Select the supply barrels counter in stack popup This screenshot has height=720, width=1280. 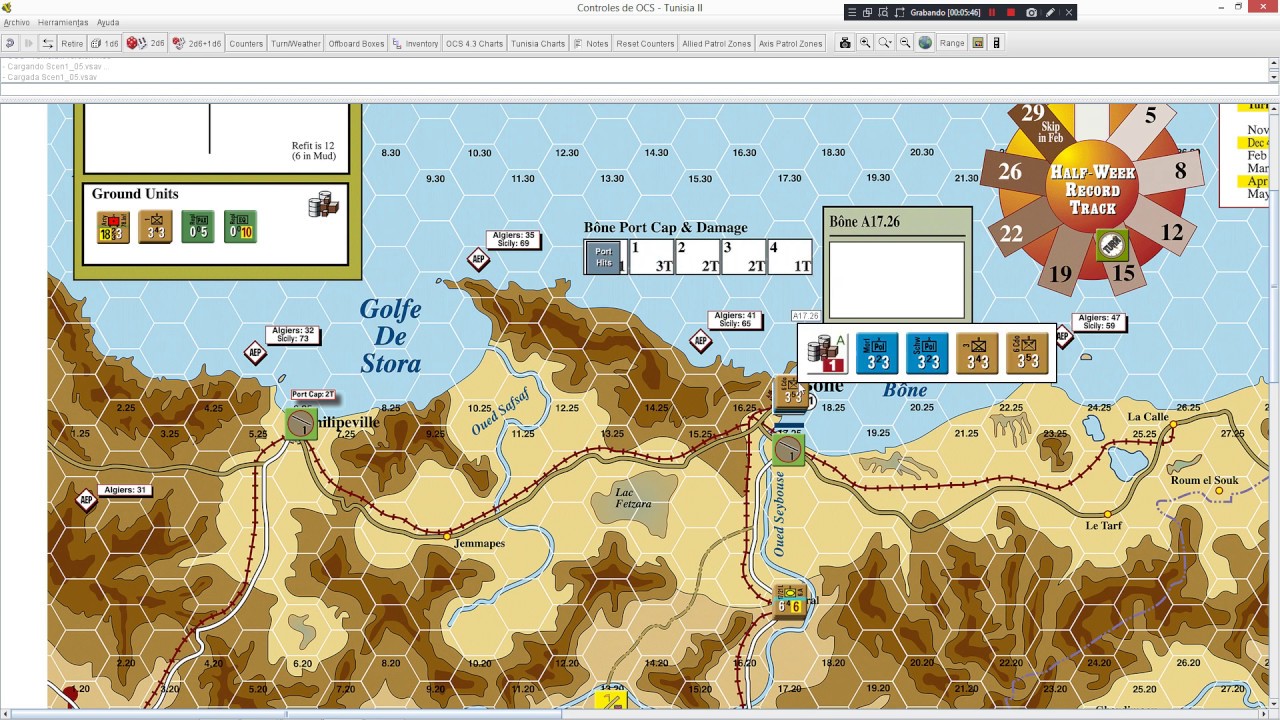(x=827, y=353)
